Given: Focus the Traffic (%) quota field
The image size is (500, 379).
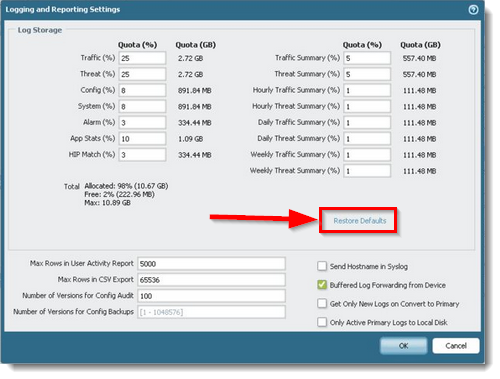Looking at the screenshot, I should coord(142,58).
